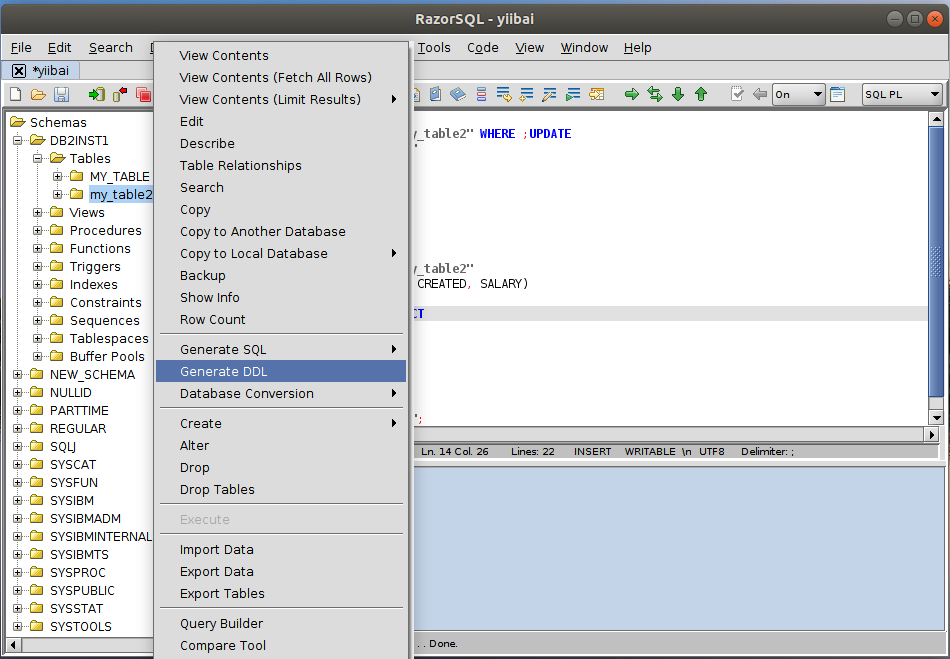Click editor vertical scrollbar down arrow

point(936,417)
